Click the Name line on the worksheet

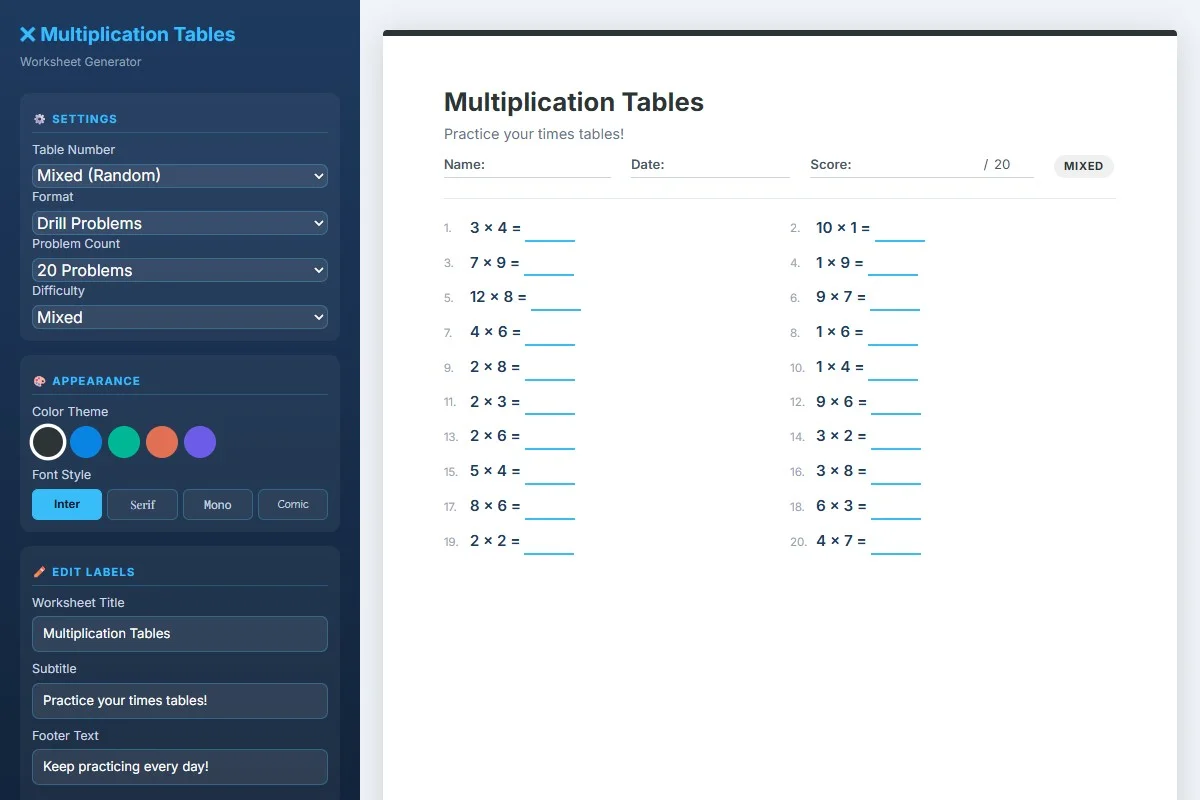[x=527, y=165]
